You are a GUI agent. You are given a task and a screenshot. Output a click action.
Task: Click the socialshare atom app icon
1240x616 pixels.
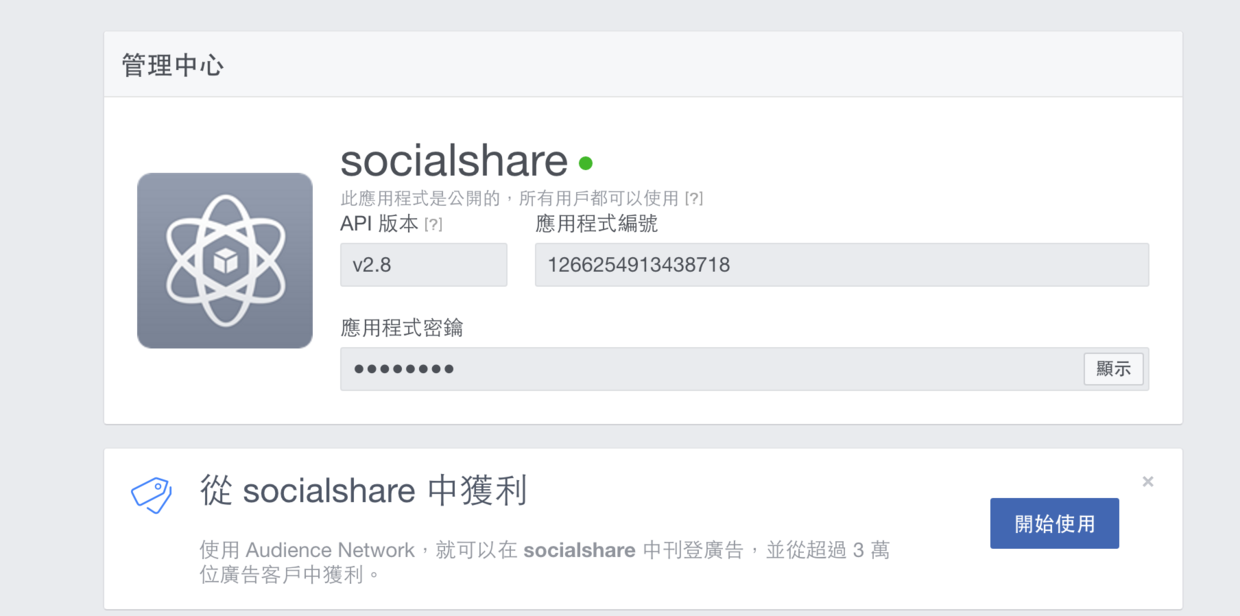pyautogui.click(x=225, y=261)
